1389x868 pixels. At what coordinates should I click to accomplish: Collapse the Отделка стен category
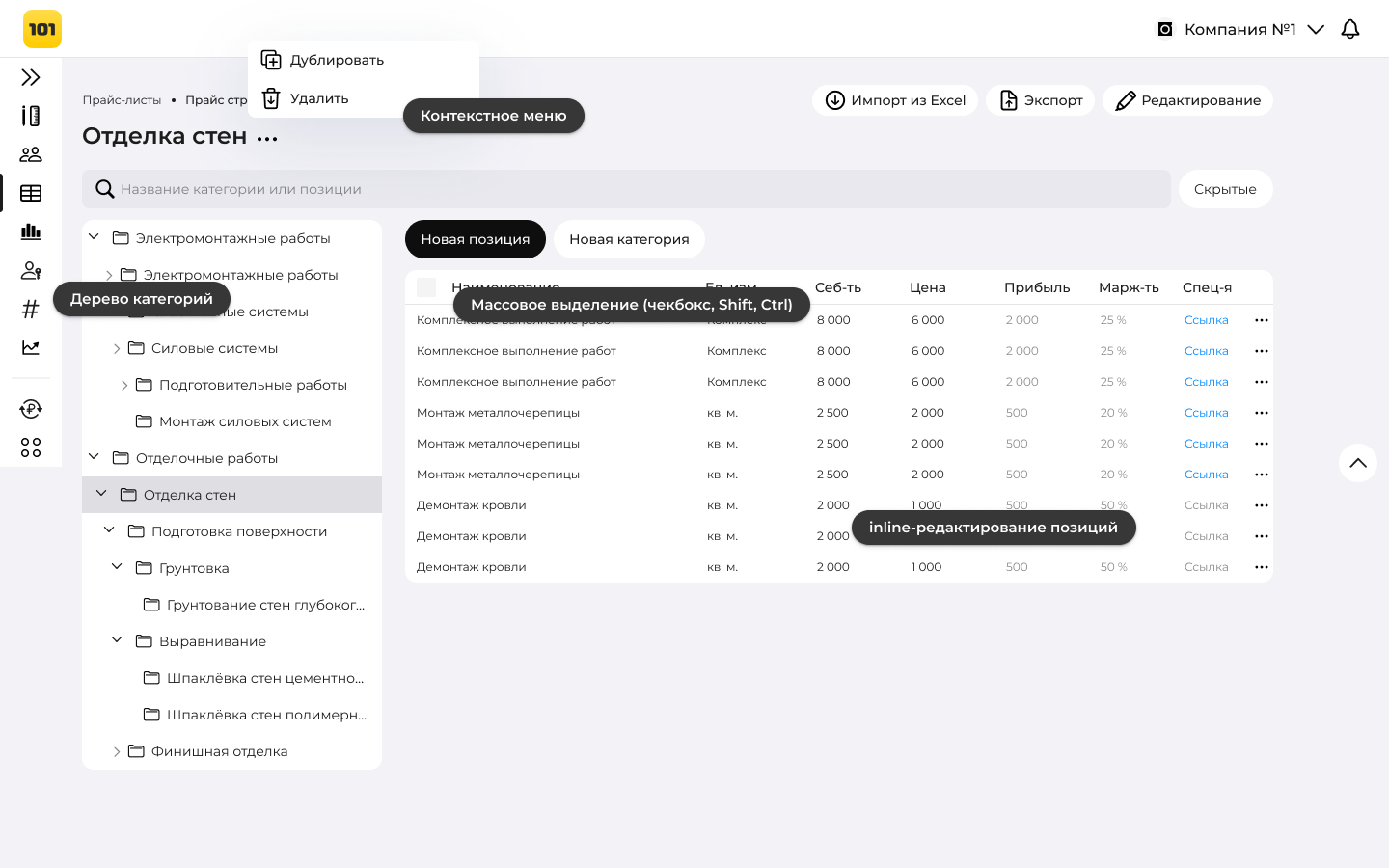click(x=101, y=494)
